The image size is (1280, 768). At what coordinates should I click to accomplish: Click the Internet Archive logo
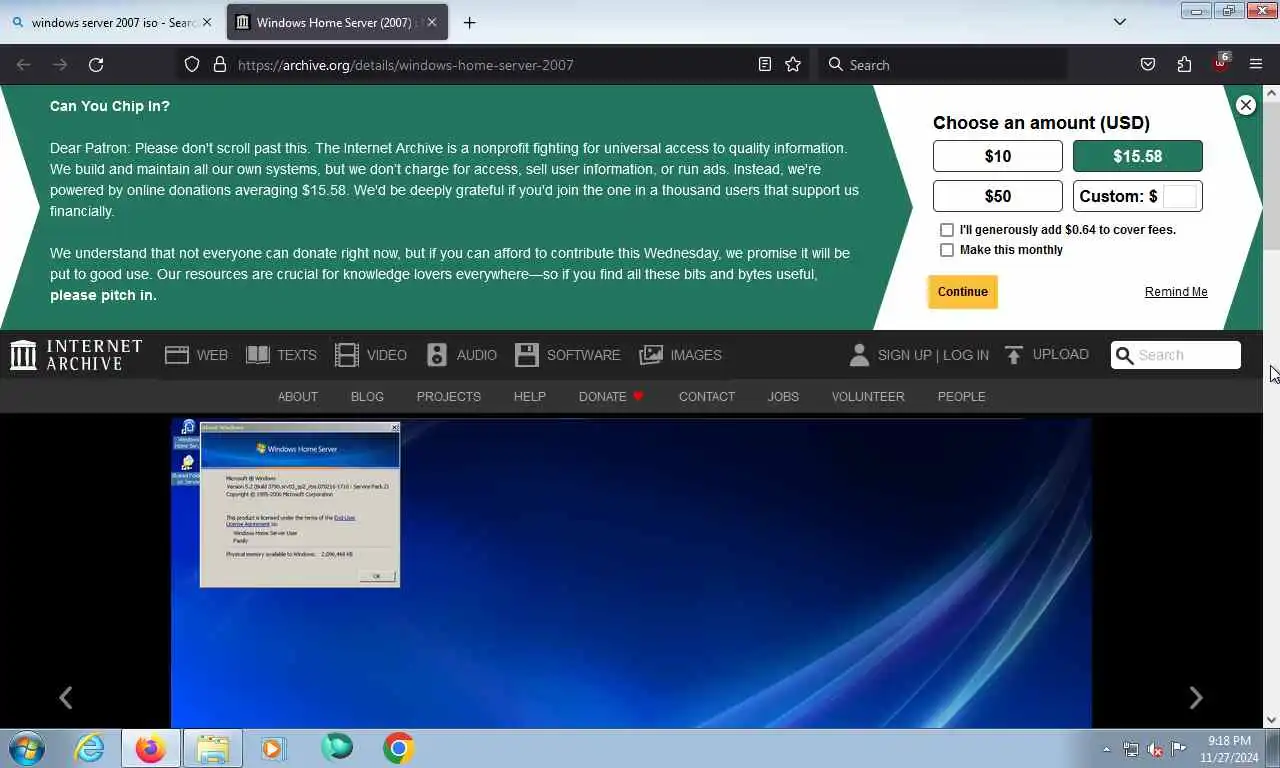[x=76, y=355]
